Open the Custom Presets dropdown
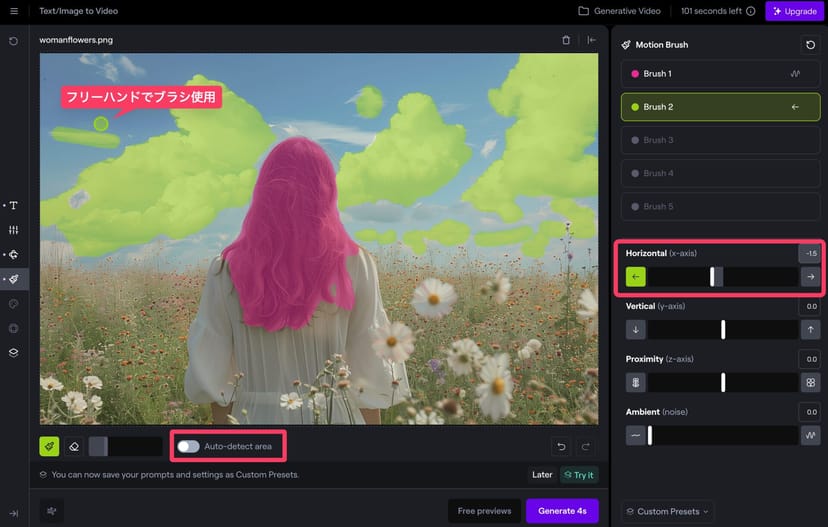Image resolution: width=828 pixels, height=527 pixels. pos(667,511)
